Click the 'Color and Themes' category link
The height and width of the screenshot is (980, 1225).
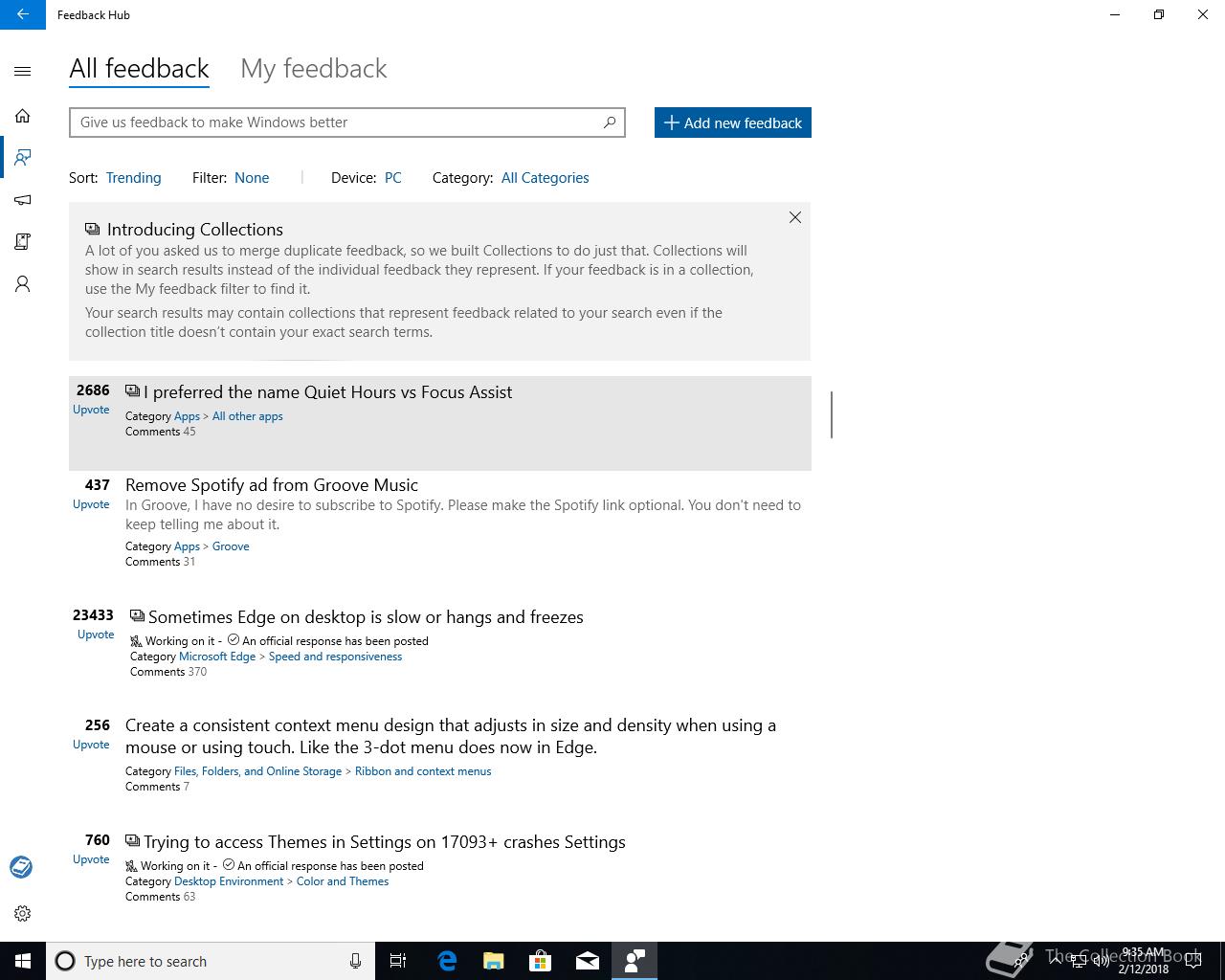tap(343, 881)
